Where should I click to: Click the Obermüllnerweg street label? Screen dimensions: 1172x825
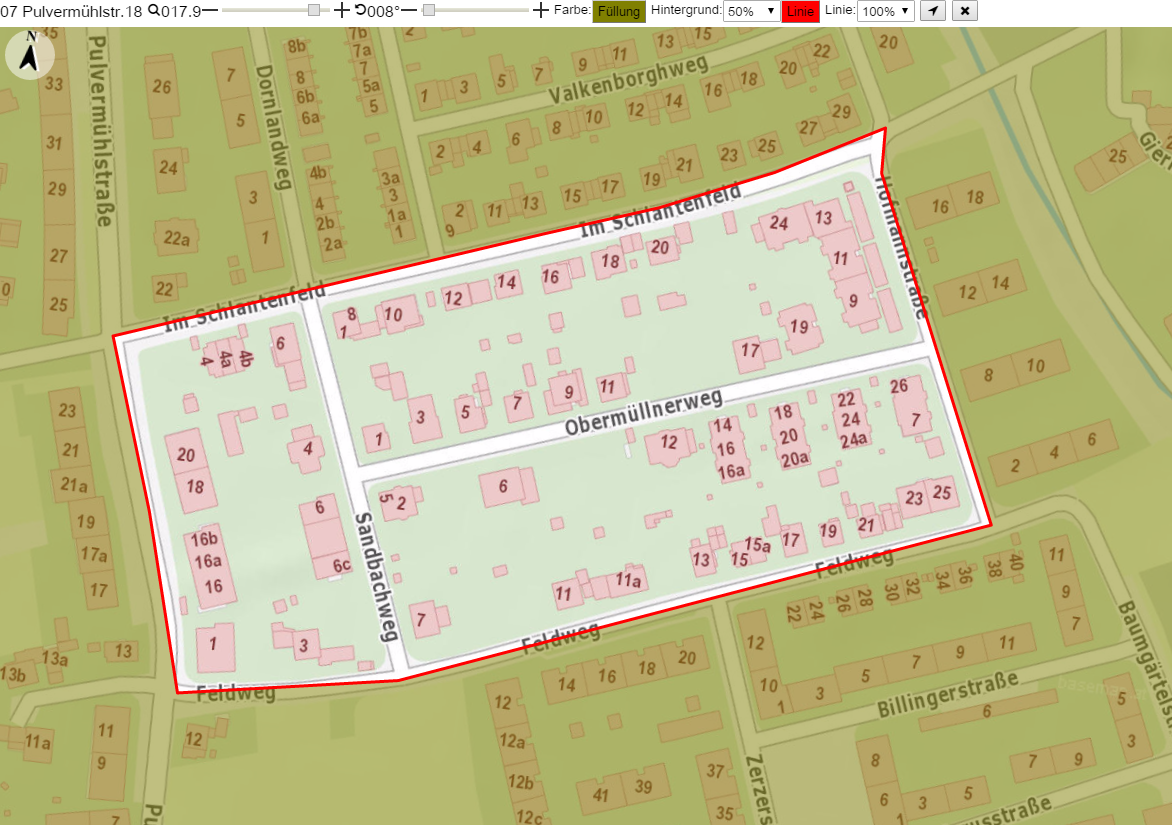(644, 413)
